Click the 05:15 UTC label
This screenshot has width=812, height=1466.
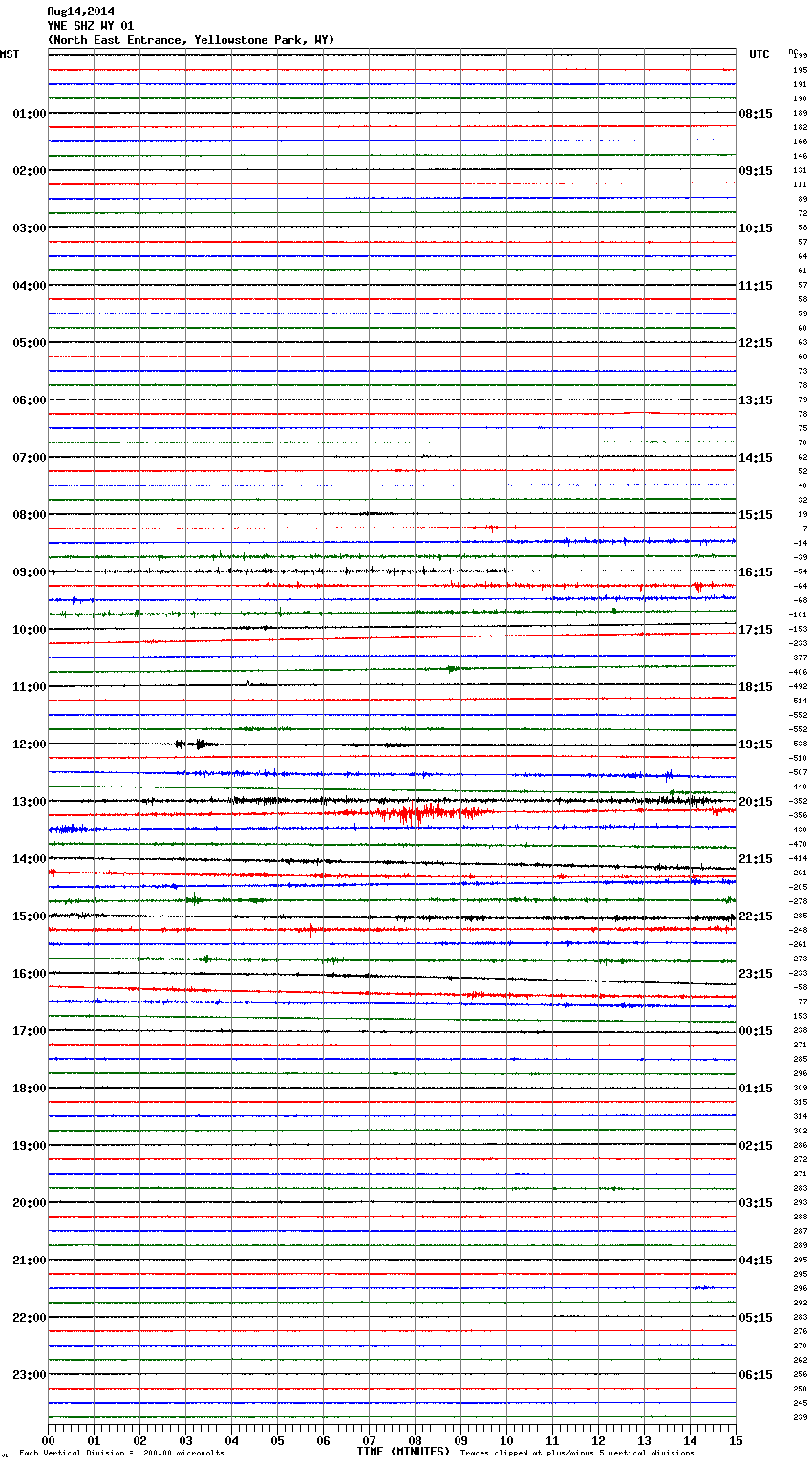[756, 1318]
